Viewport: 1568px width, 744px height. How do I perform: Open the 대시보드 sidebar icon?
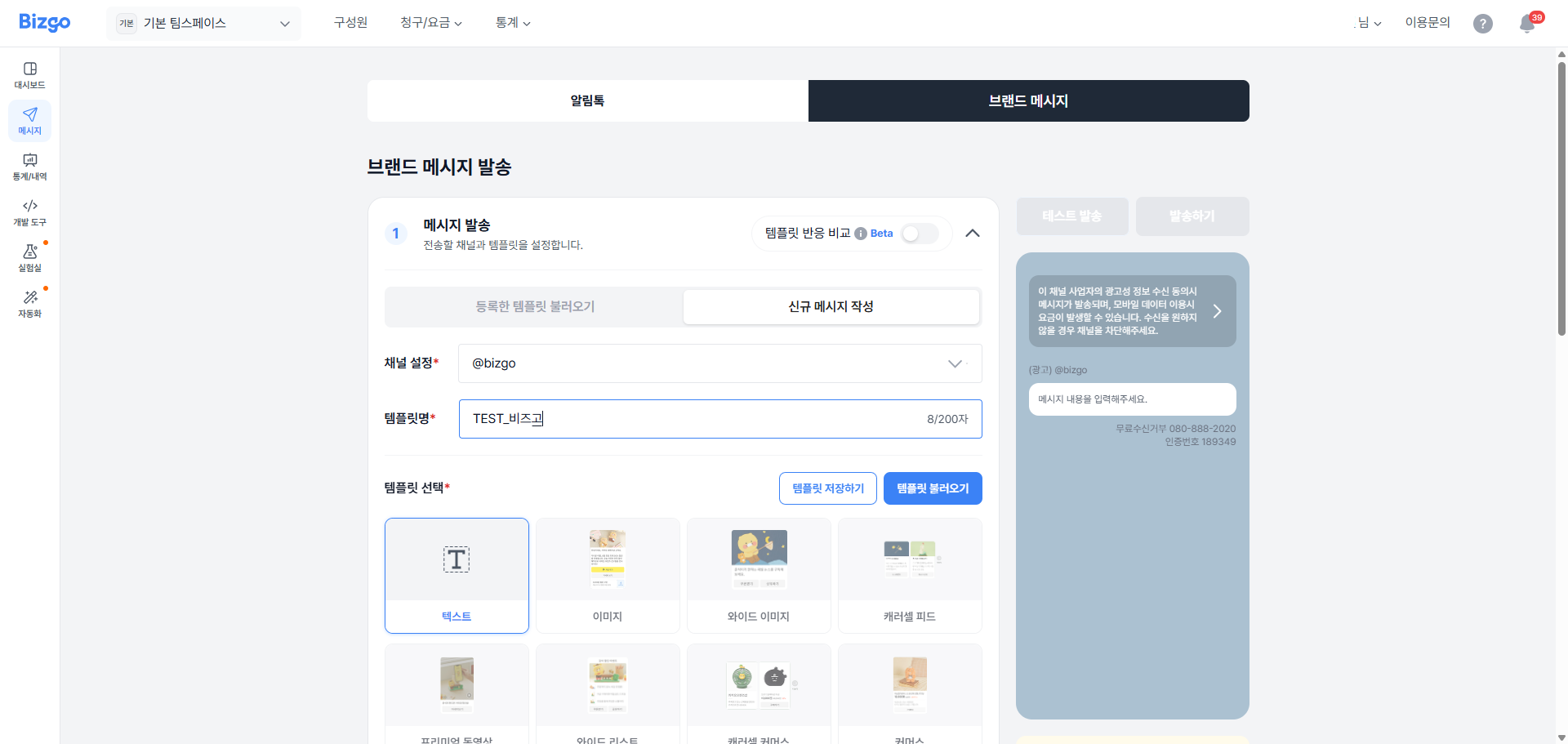point(29,74)
